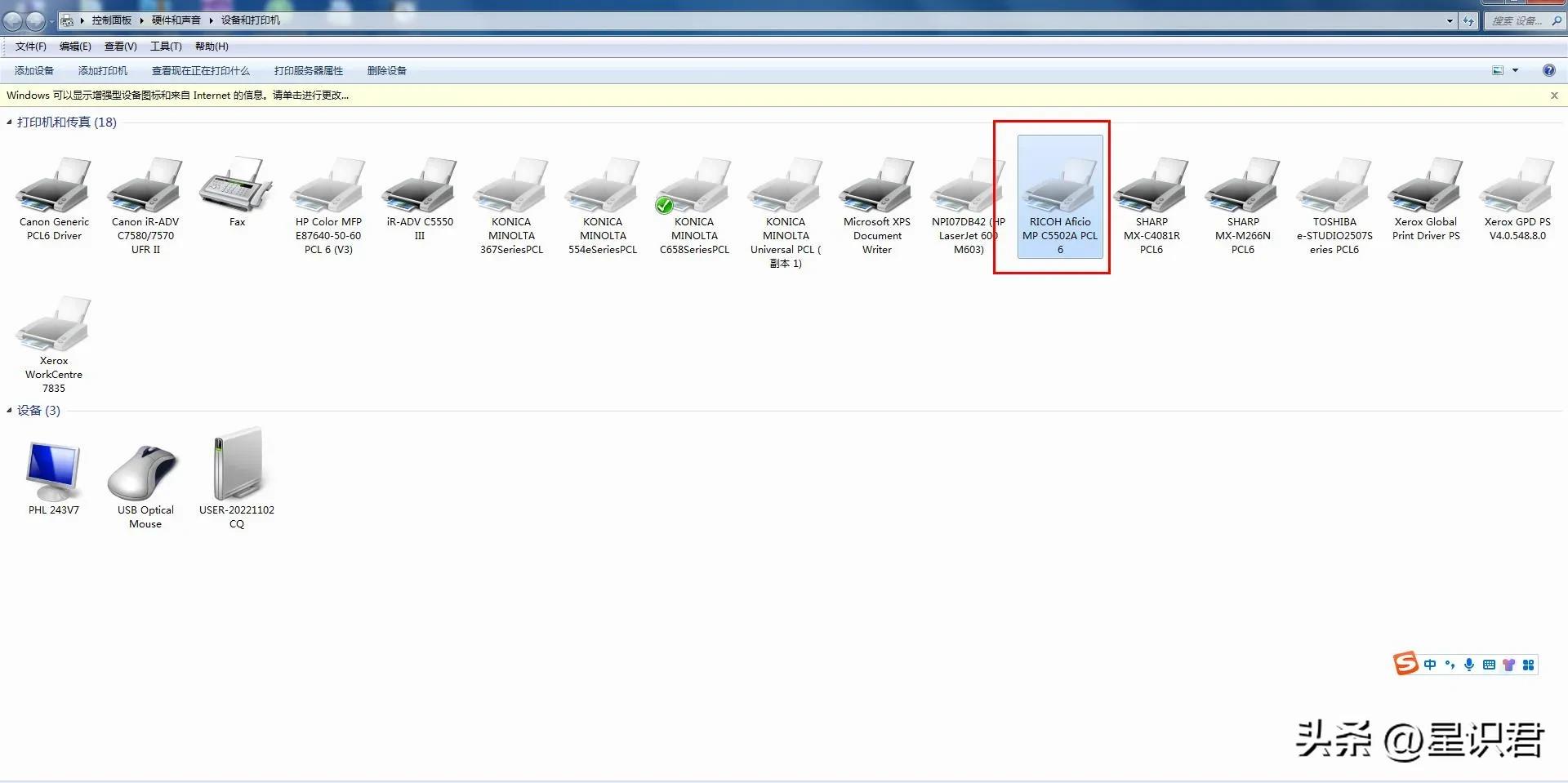Expand the arrow before 控制面板 in breadcrumb

(82, 20)
